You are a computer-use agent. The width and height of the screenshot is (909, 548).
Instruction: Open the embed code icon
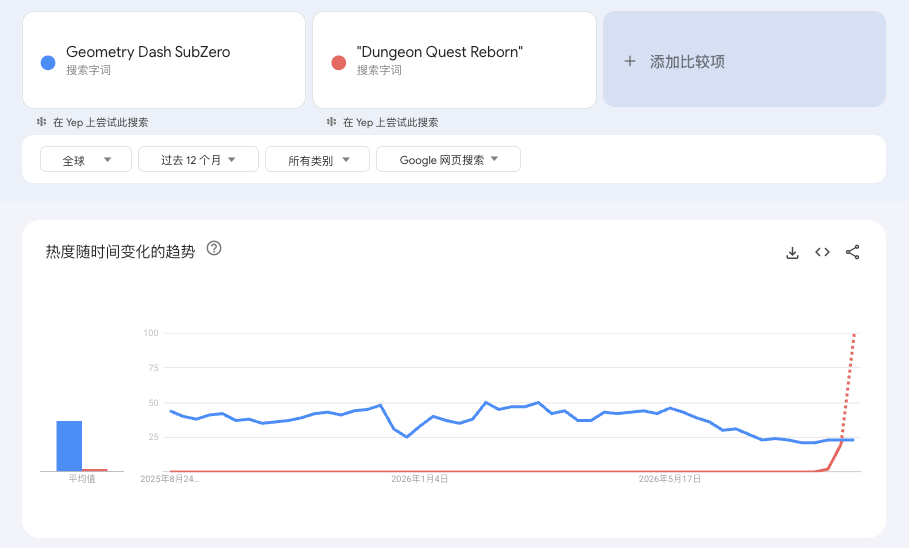[822, 252]
